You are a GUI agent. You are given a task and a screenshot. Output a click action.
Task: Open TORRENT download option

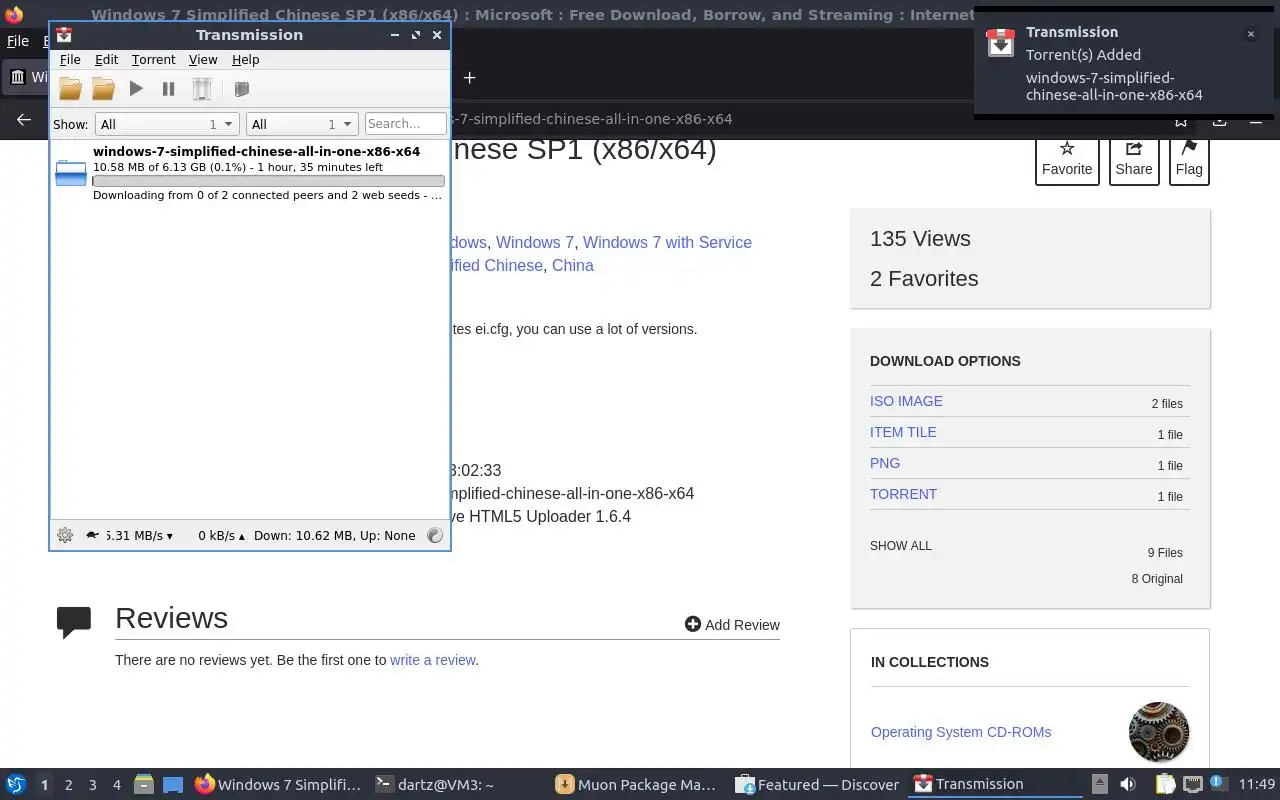pos(903,494)
